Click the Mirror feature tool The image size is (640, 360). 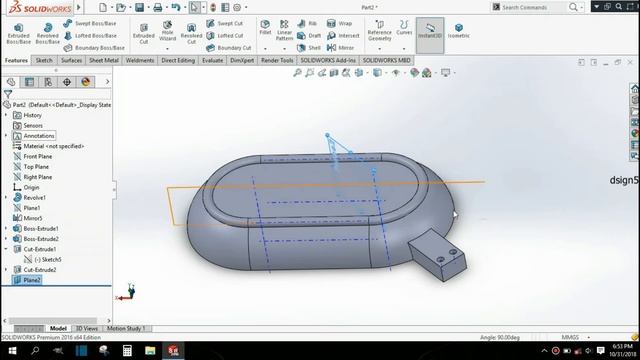(x=340, y=48)
